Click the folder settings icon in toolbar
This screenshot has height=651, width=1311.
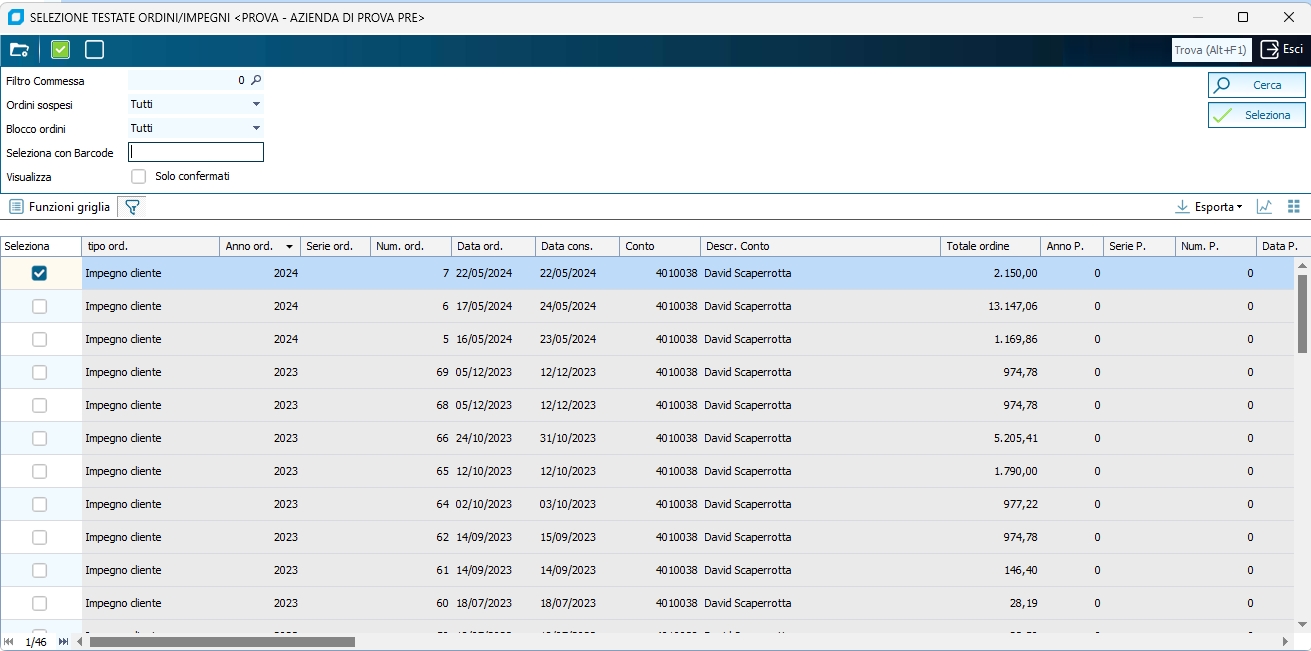click(x=19, y=50)
